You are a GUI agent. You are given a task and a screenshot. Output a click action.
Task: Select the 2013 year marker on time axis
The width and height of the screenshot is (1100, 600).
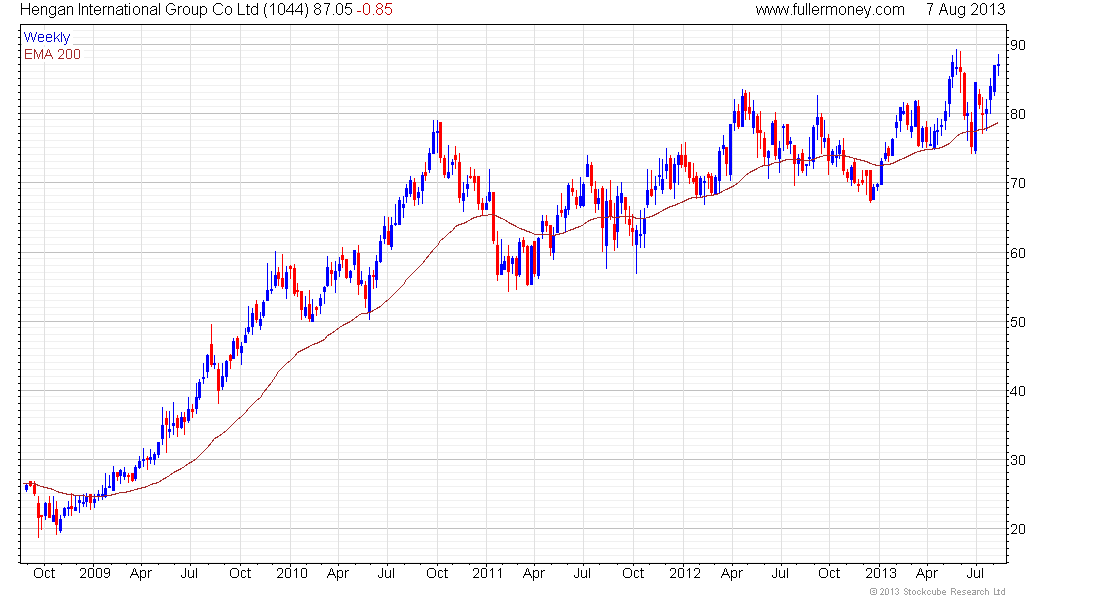pos(880,574)
